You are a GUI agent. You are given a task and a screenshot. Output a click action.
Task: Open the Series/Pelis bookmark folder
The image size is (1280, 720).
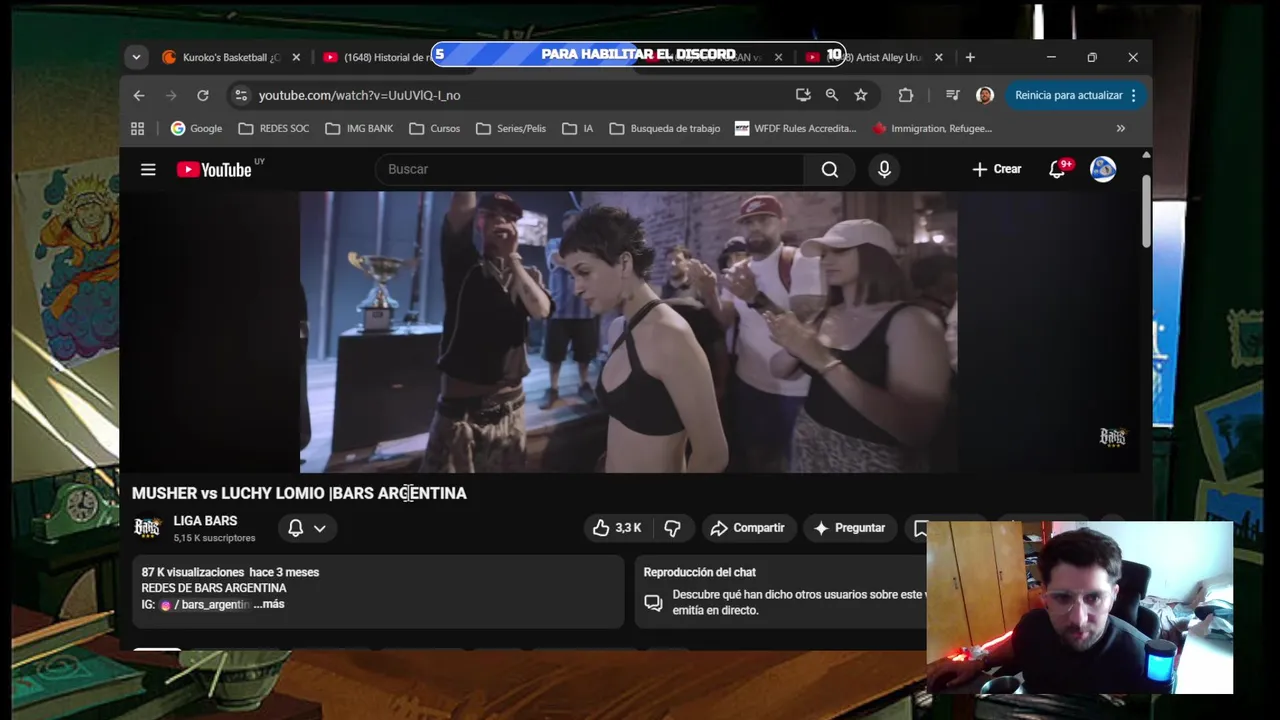tap(511, 128)
